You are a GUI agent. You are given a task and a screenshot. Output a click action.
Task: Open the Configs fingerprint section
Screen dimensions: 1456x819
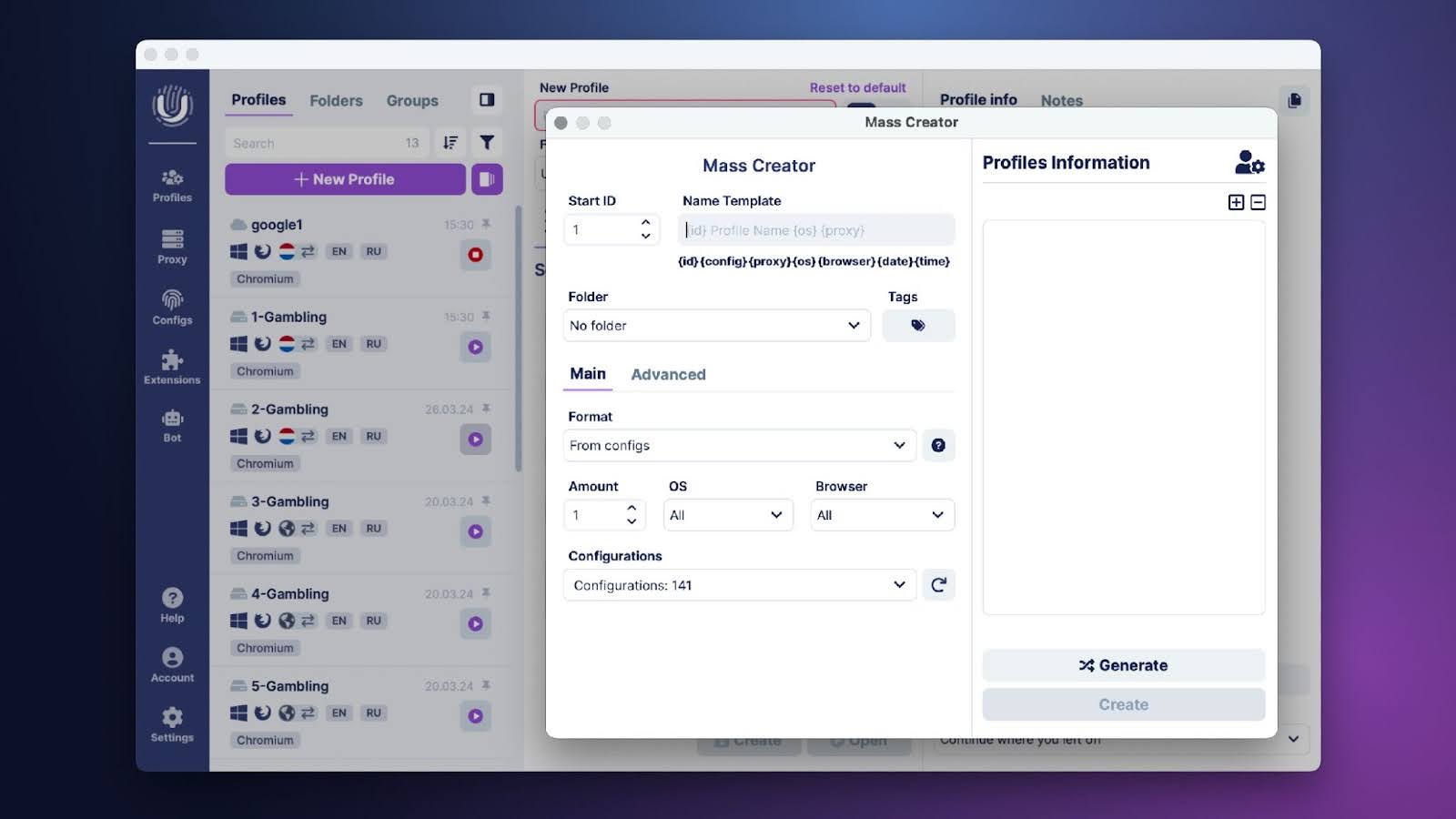pos(171,307)
